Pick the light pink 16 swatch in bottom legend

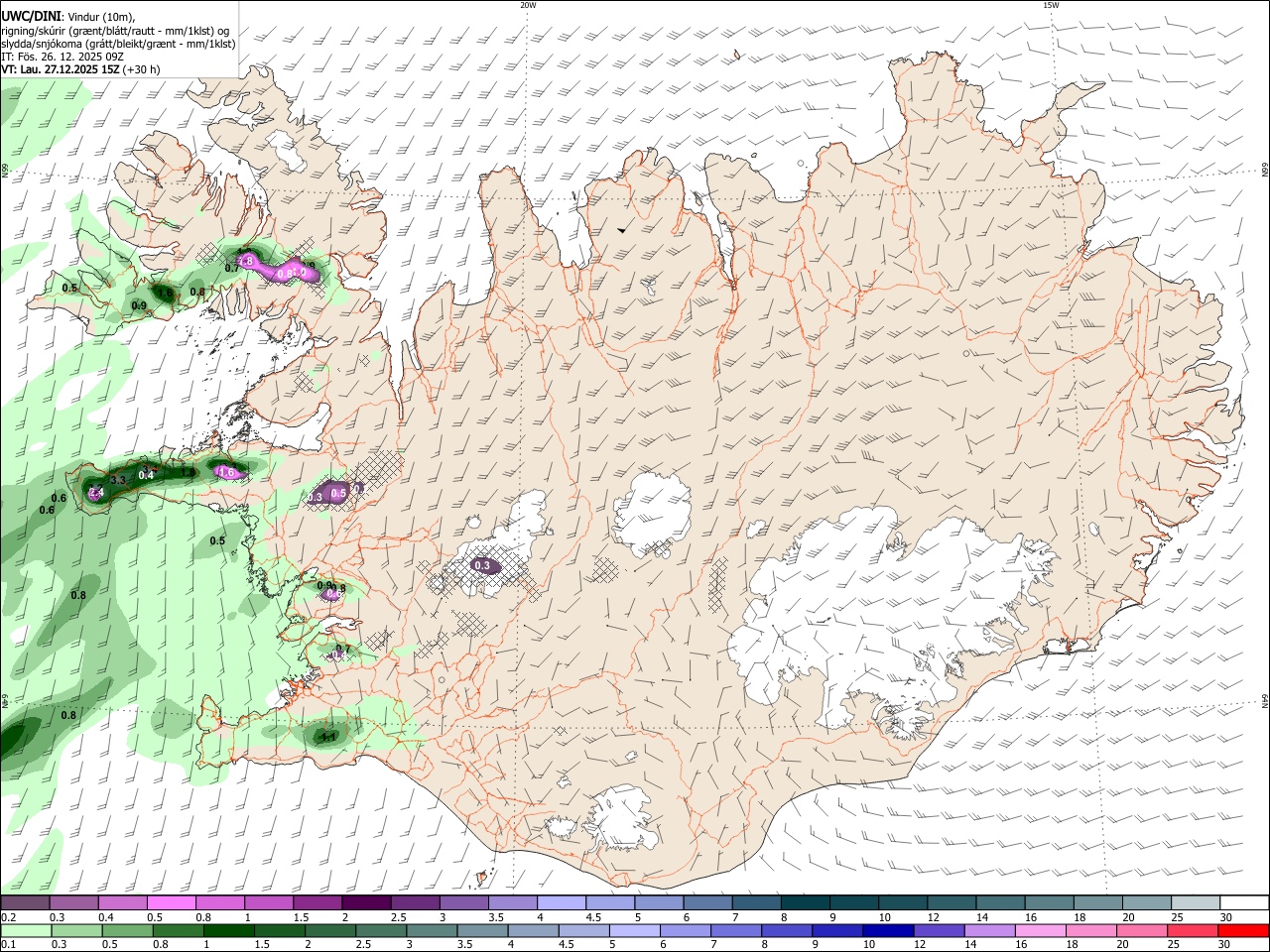[x=1041, y=931]
